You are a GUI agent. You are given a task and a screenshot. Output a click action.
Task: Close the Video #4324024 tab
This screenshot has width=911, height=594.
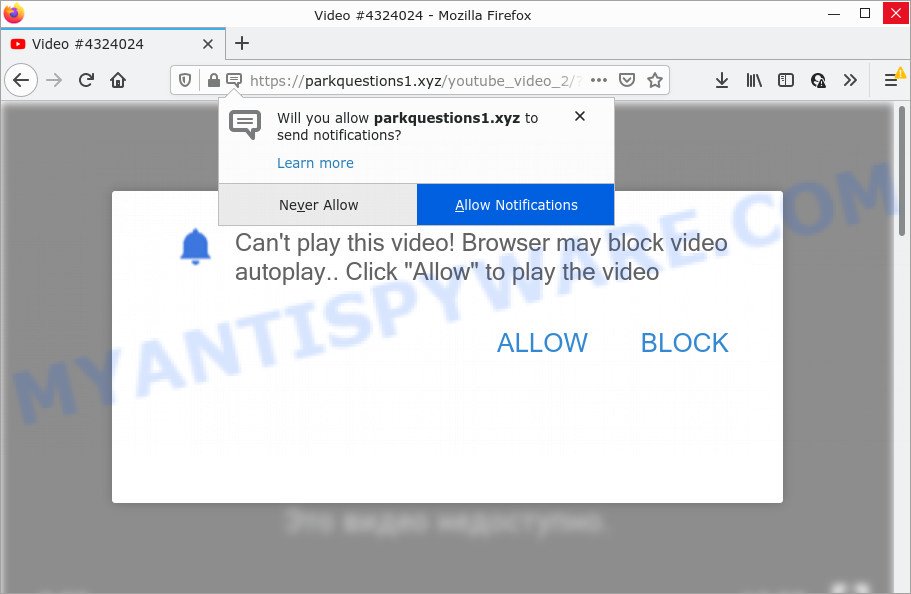(207, 44)
